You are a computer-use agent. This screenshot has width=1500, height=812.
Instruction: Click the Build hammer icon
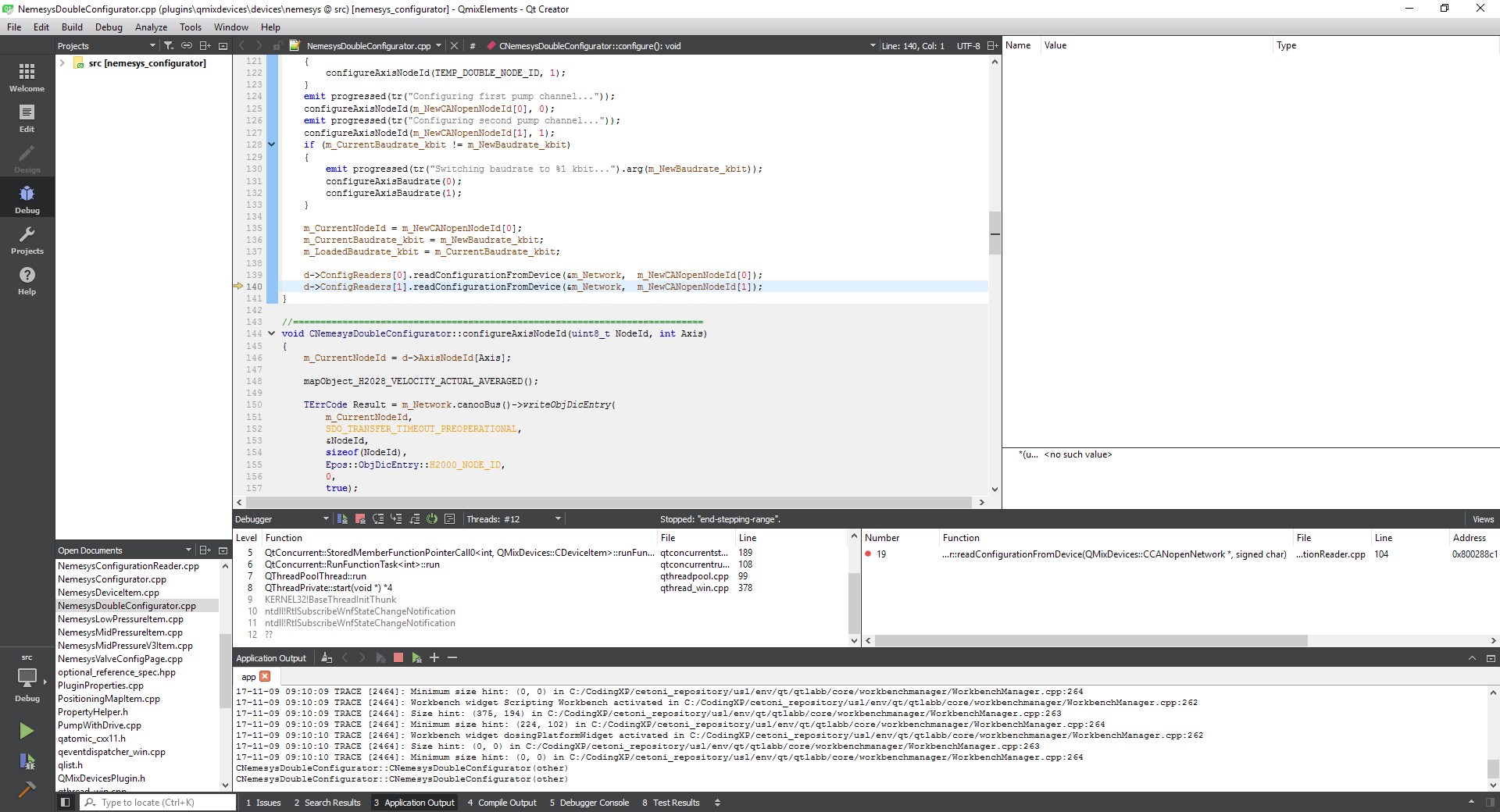click(x=27, y=789)
